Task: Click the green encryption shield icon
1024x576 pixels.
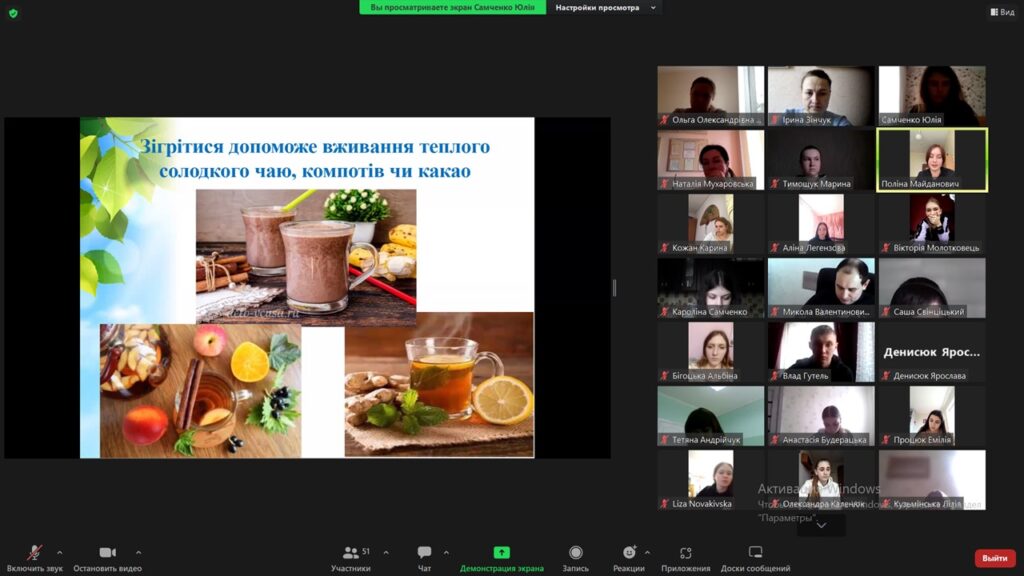Action: coord(13,12)
